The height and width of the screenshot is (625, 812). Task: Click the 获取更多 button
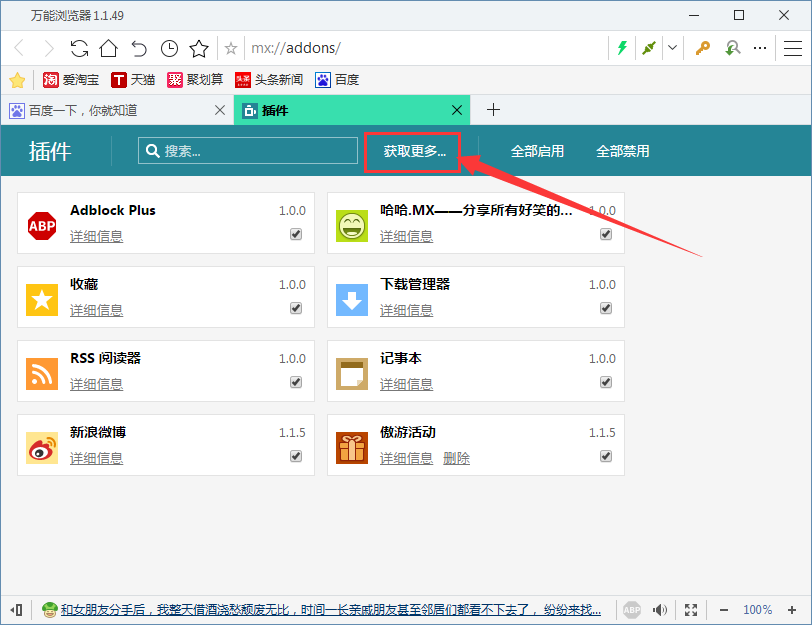(411, 150)
